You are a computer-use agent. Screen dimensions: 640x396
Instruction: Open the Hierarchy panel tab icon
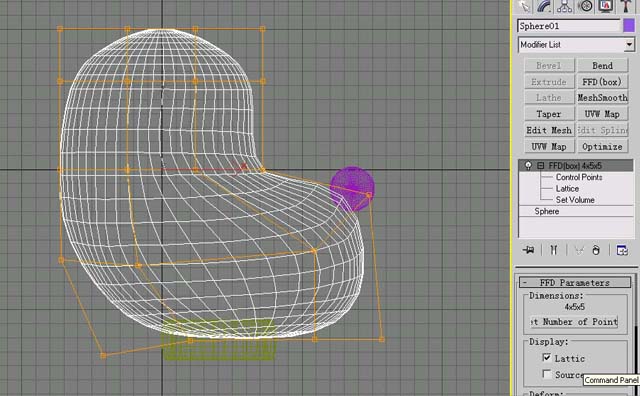click(x=565, y=6)
